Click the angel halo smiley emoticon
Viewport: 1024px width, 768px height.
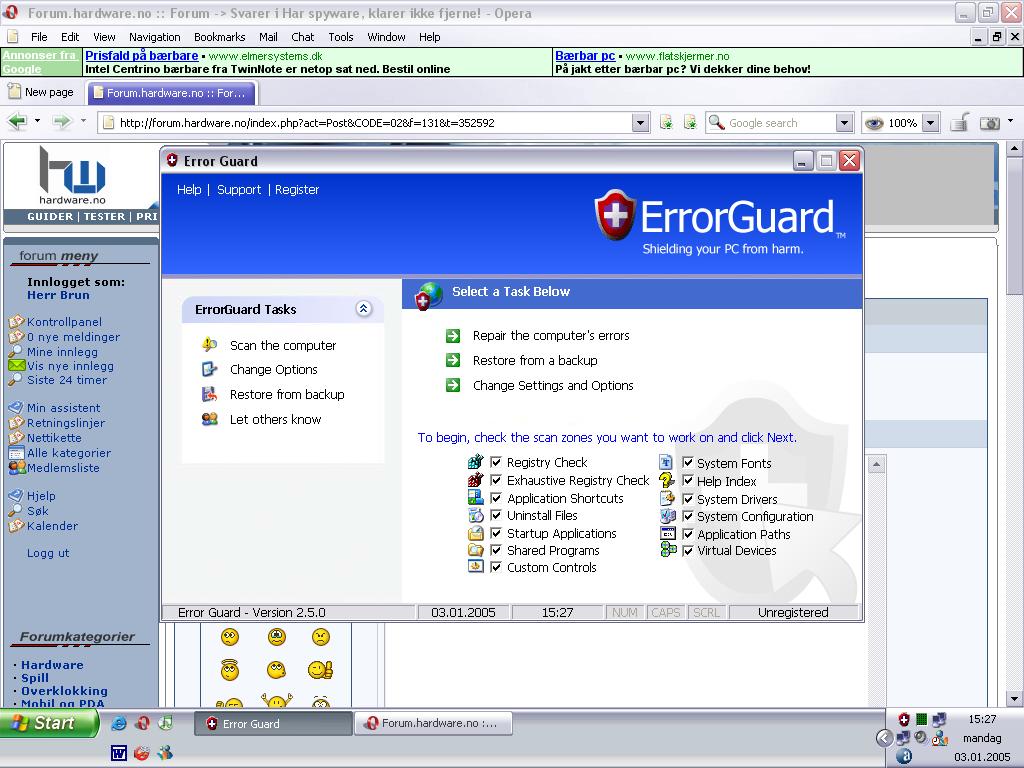coord(230,669)
